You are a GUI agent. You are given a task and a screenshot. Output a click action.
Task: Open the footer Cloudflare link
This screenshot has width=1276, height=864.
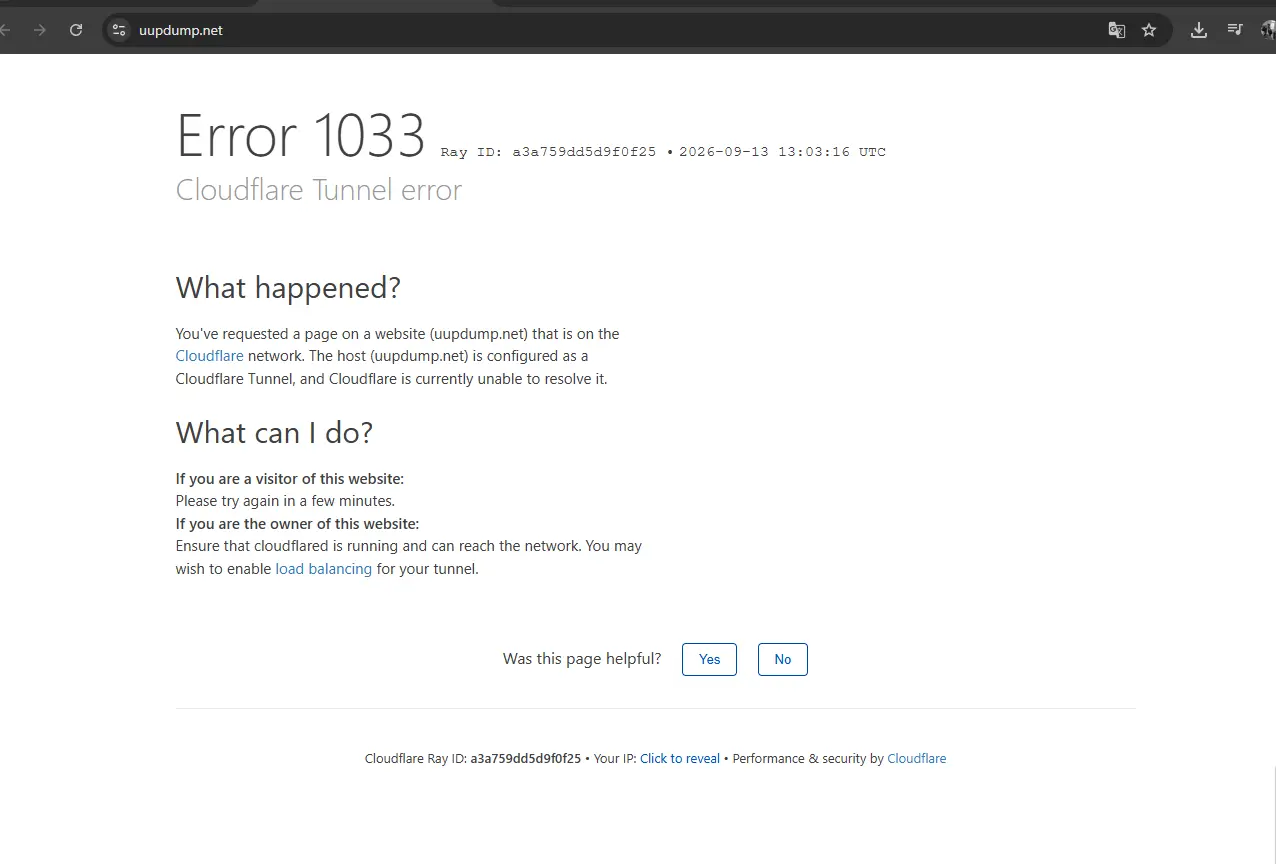(x=917, y=759)
